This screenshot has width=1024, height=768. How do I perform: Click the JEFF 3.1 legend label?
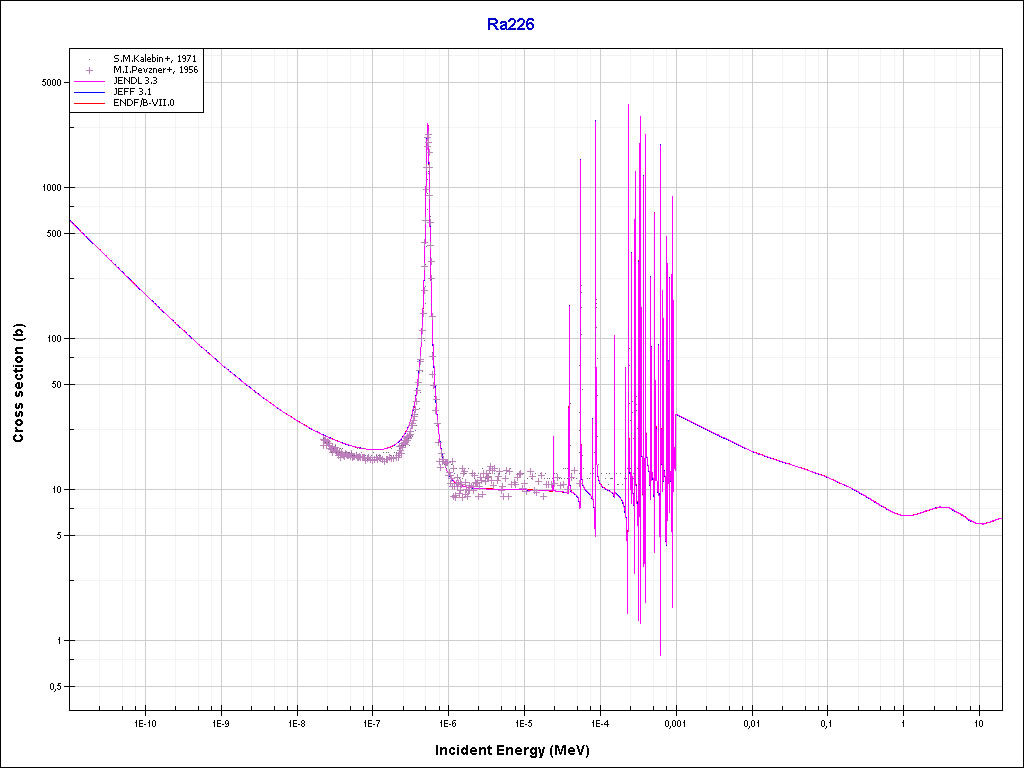click(x=132, y=92)
